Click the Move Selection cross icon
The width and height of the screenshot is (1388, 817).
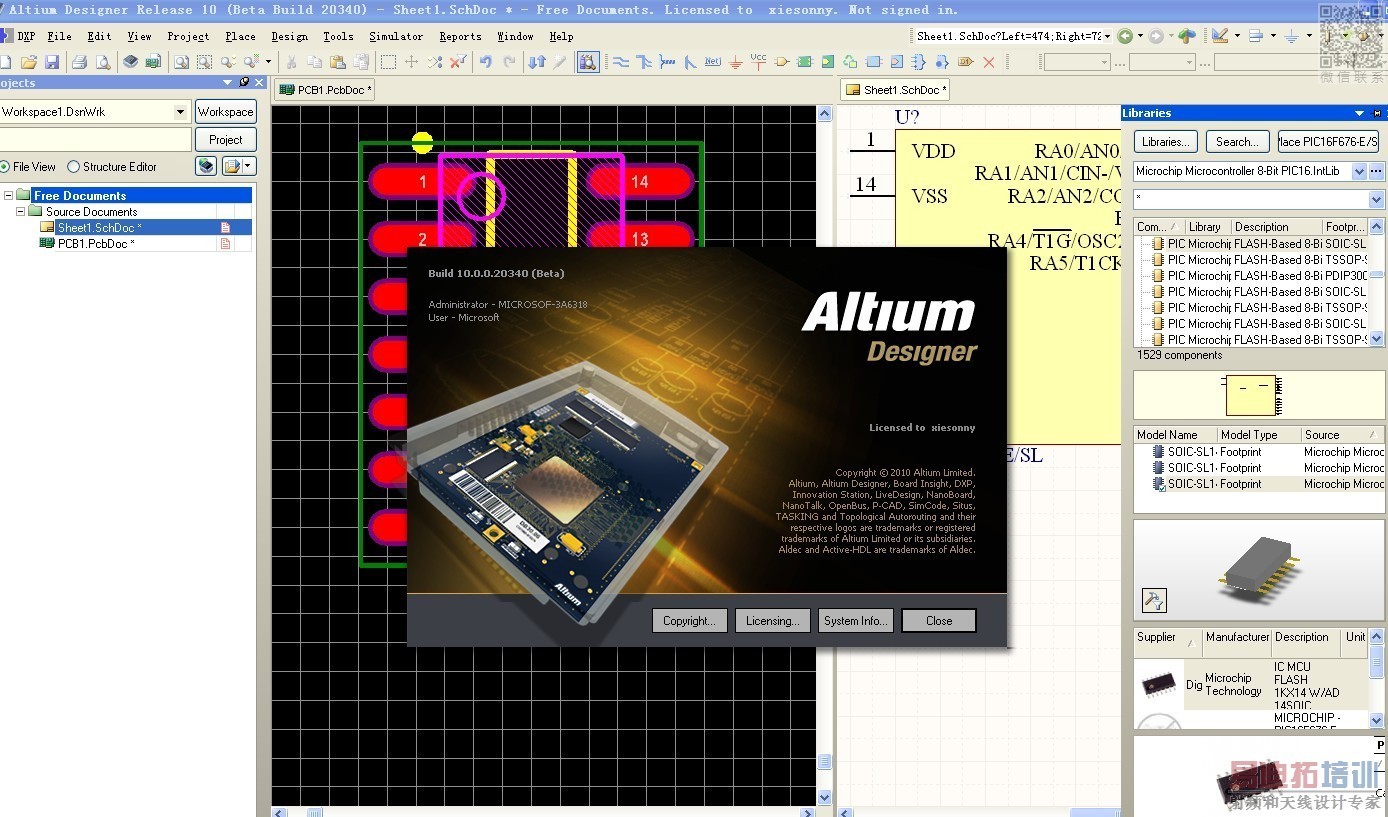[411, 62]
